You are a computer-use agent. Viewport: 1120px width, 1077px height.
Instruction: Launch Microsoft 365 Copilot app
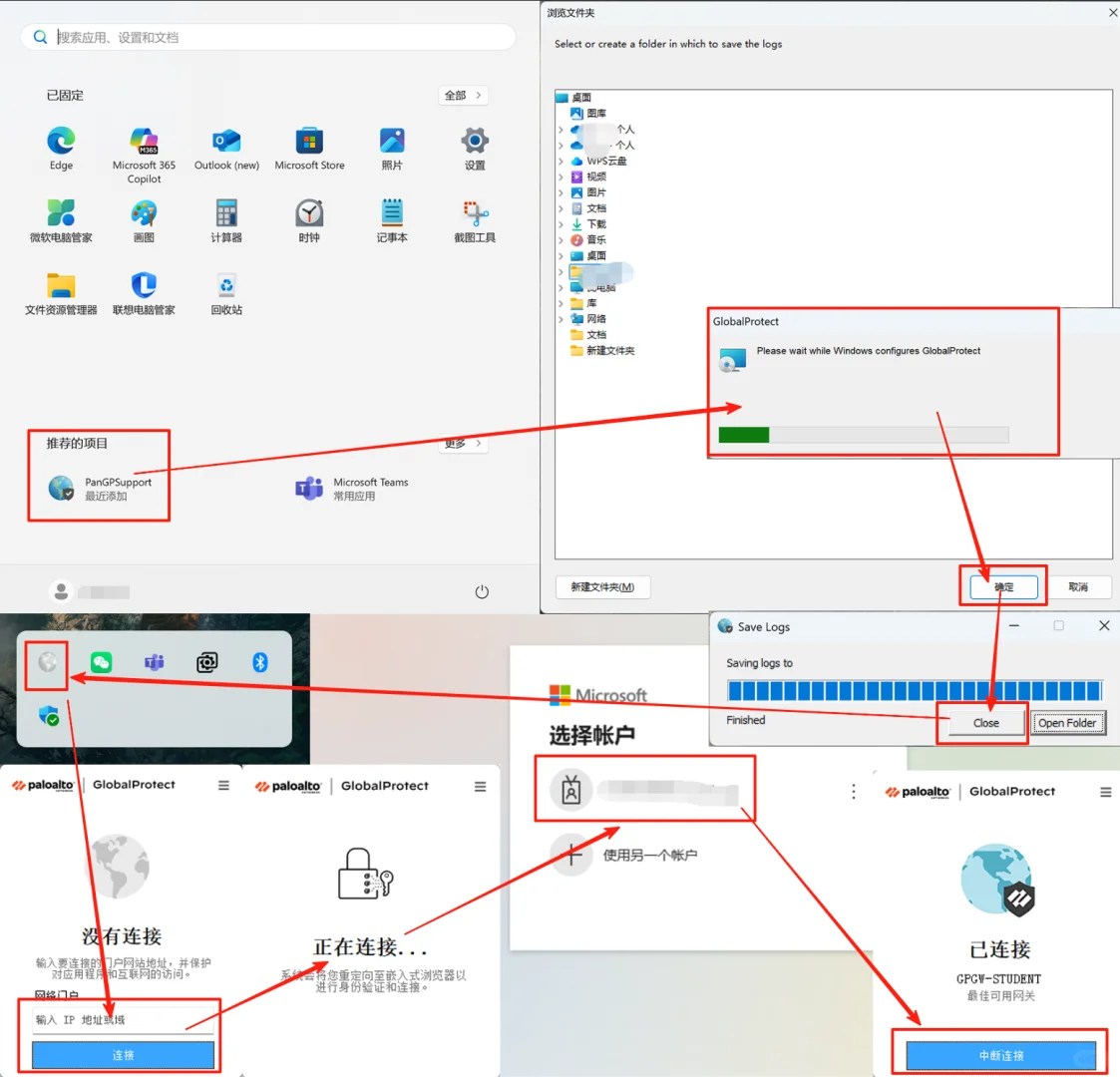coord(144,155)
